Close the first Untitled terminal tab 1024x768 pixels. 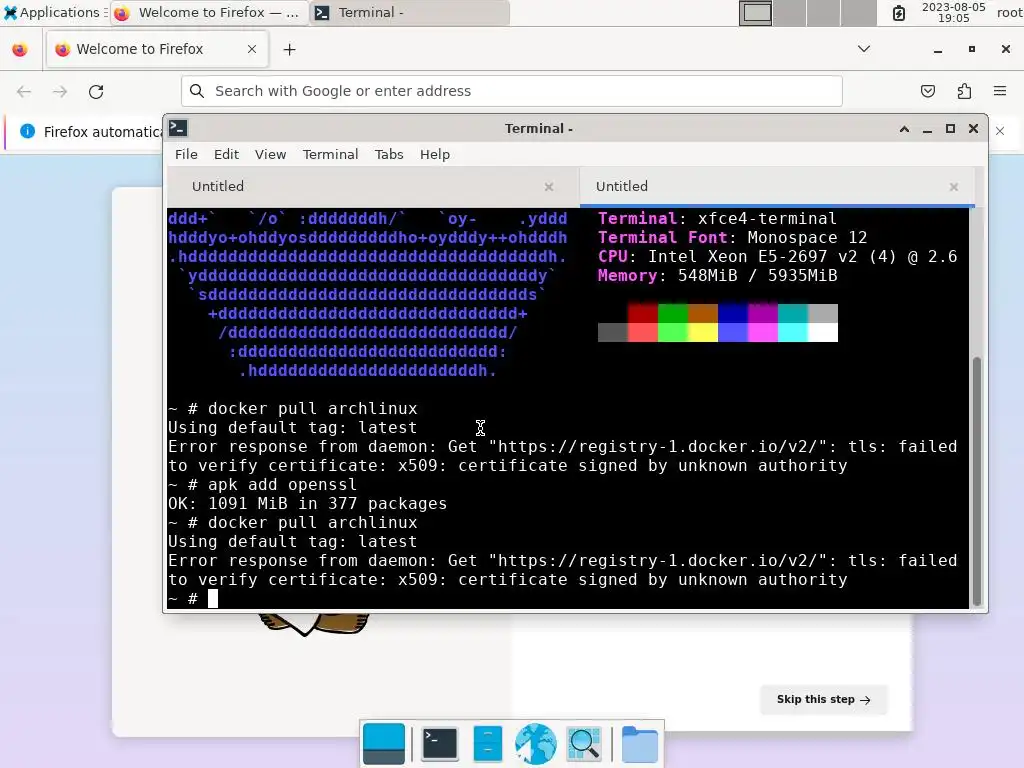[x=549, y=187]
